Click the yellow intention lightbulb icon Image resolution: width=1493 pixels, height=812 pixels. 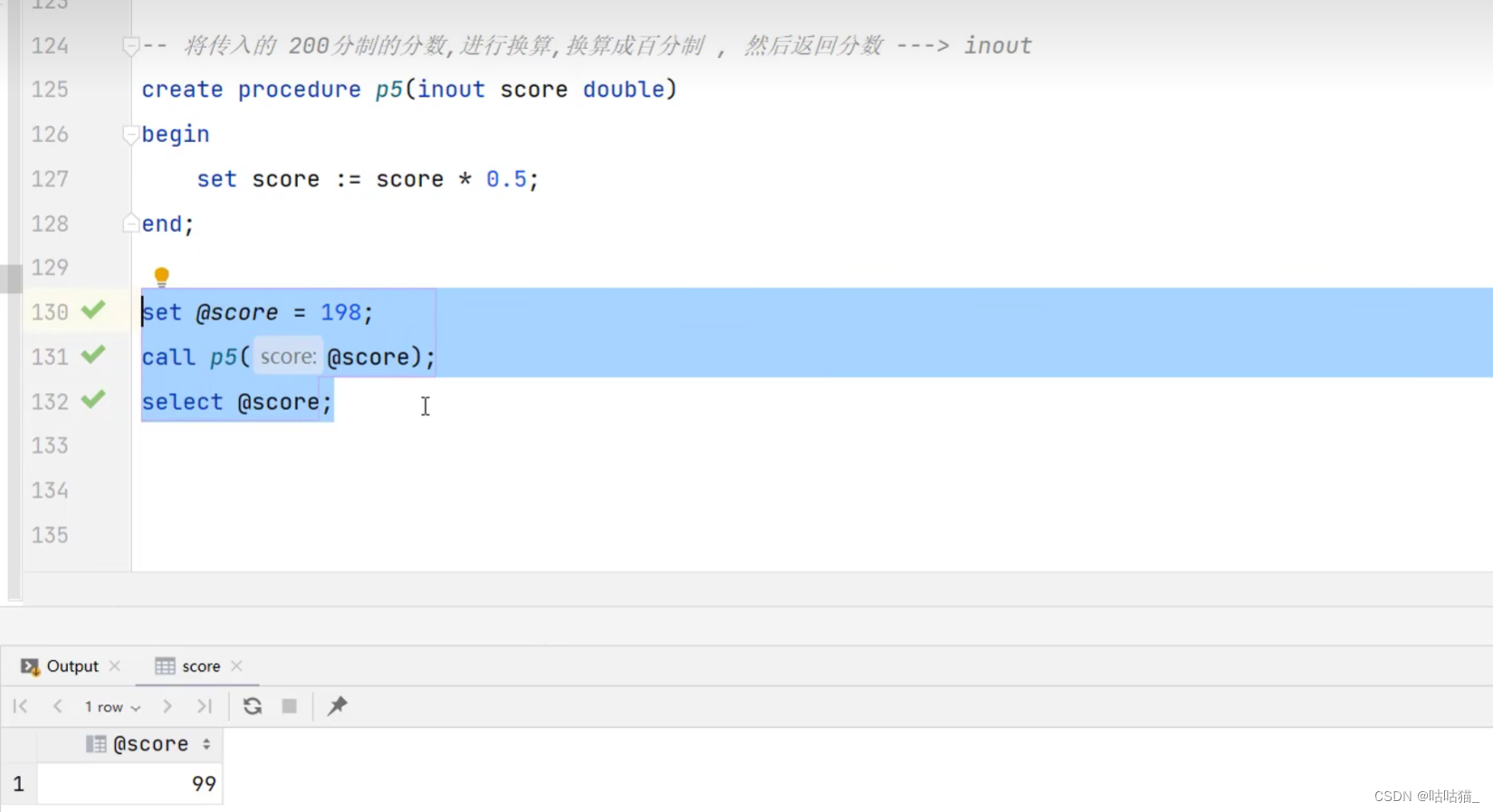(x=161, y=276)
